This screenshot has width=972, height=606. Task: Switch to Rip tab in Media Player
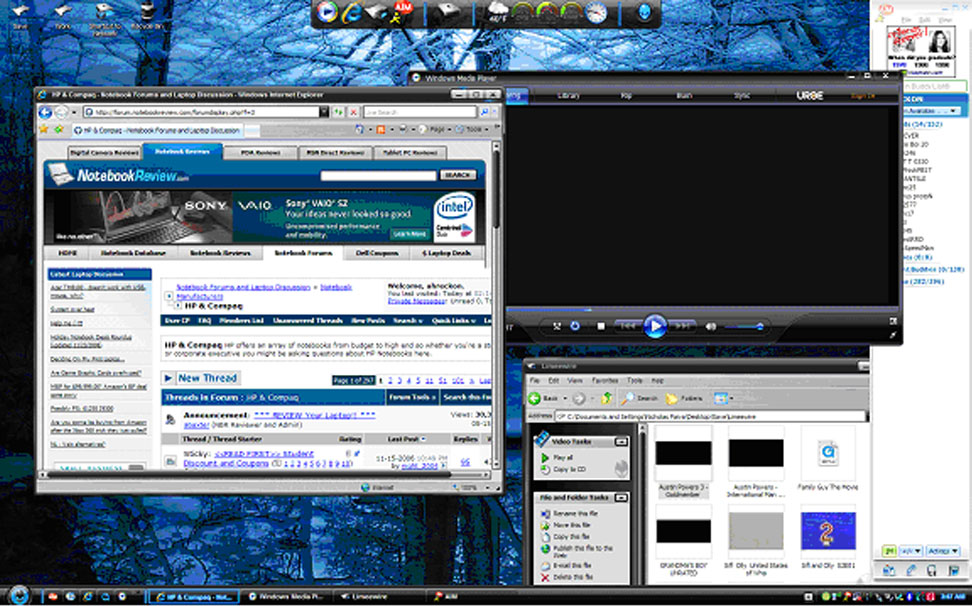[x=626, y=96]
